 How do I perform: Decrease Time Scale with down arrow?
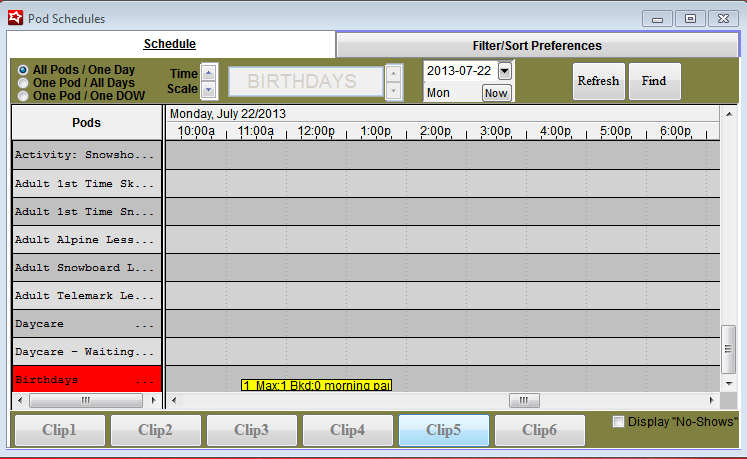click(209, 89)
